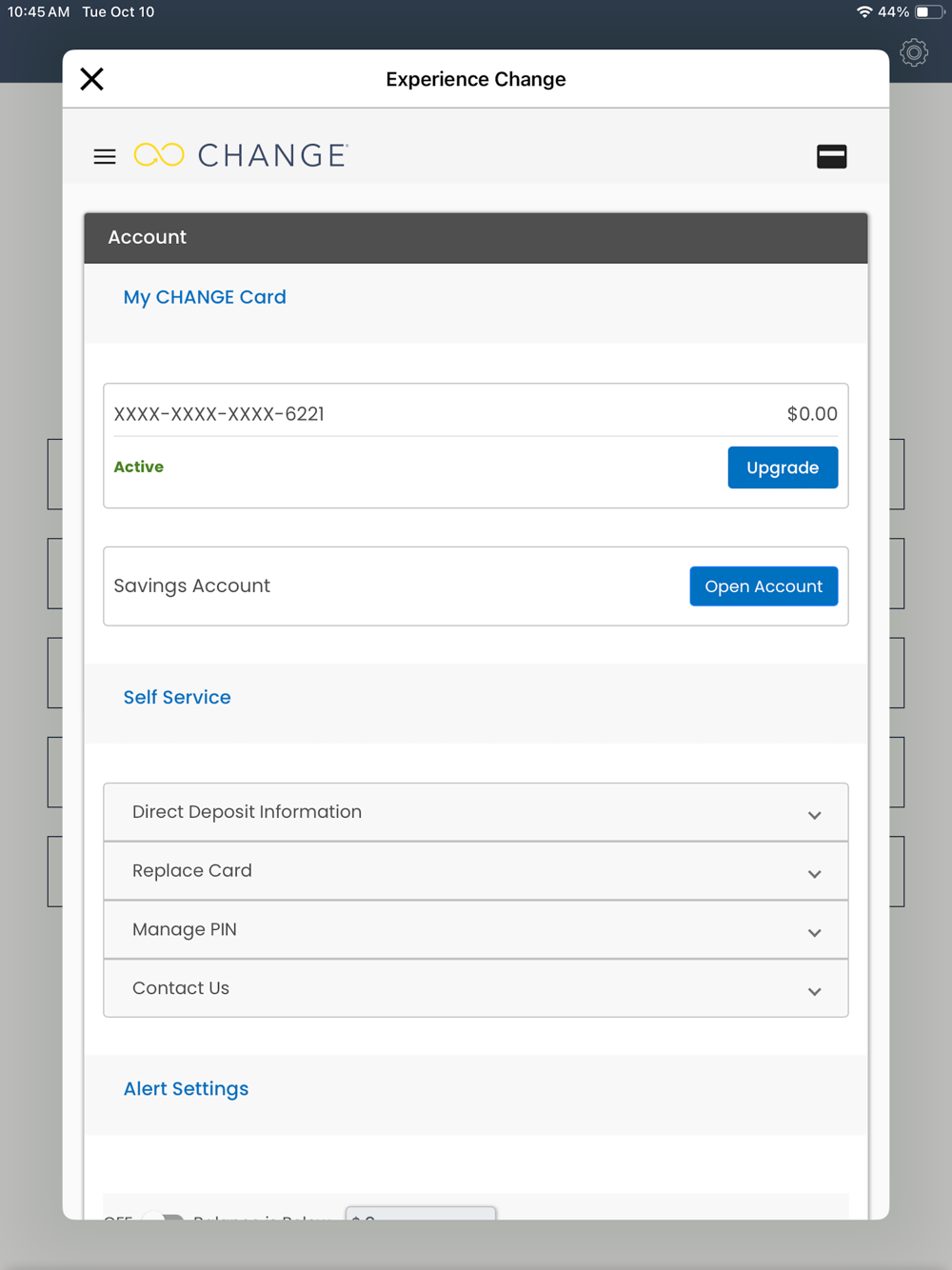Screen dimensions: 952x1270
Task: Toggle the Balance is Below alert switch
Action: click(x=163, y=1215)
